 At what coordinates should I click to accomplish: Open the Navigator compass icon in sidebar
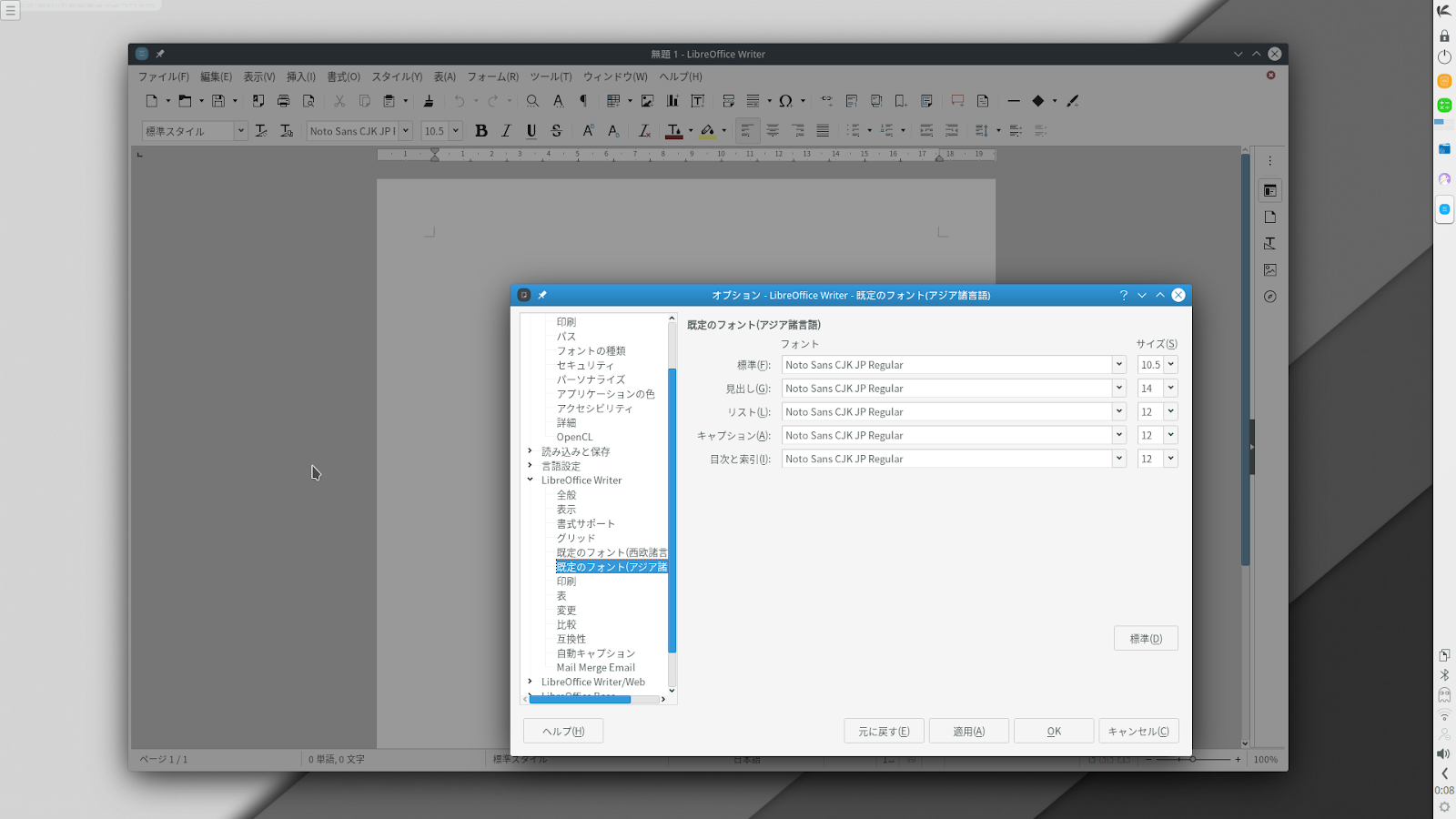[x=1270, y=297]
